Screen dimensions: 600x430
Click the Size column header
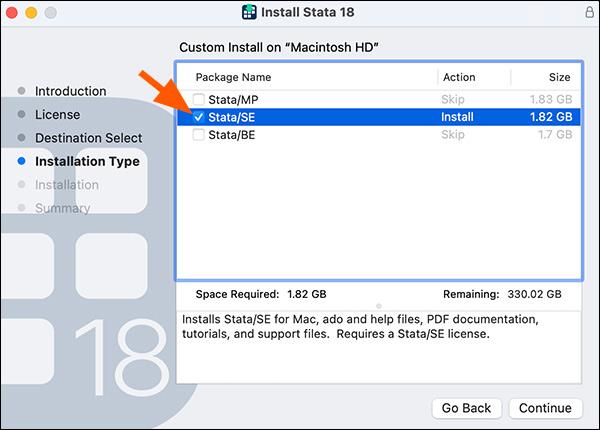[560, 77]
